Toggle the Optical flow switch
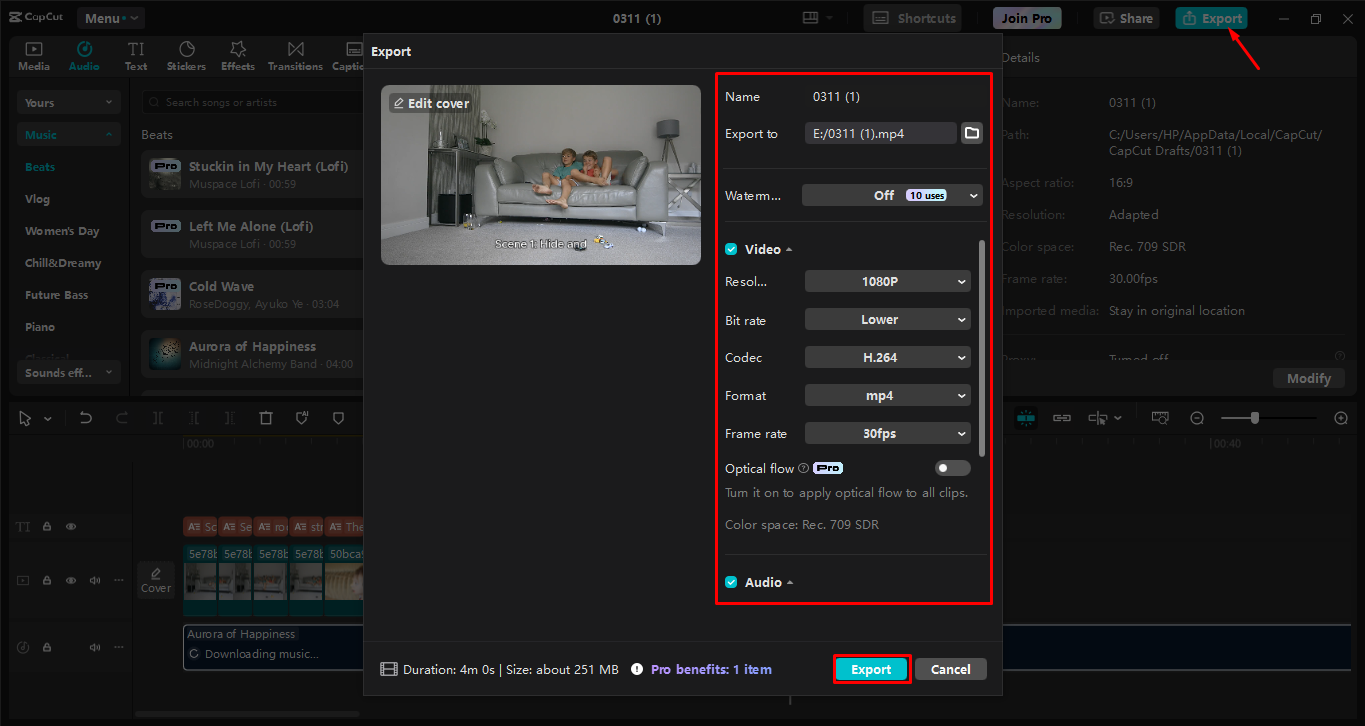Screen dimensions: 1365x726 952,468
